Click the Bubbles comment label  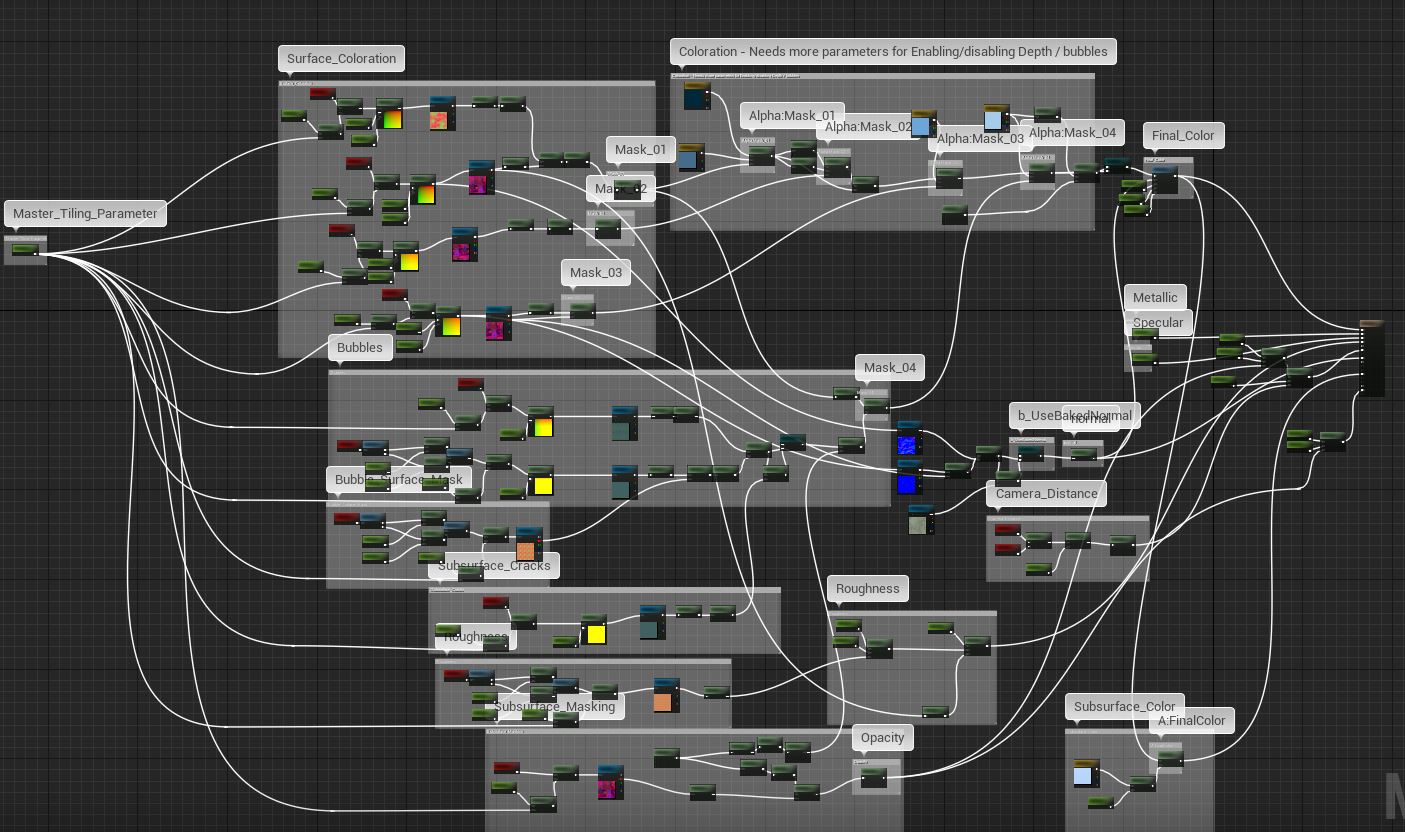coord(360,347)
